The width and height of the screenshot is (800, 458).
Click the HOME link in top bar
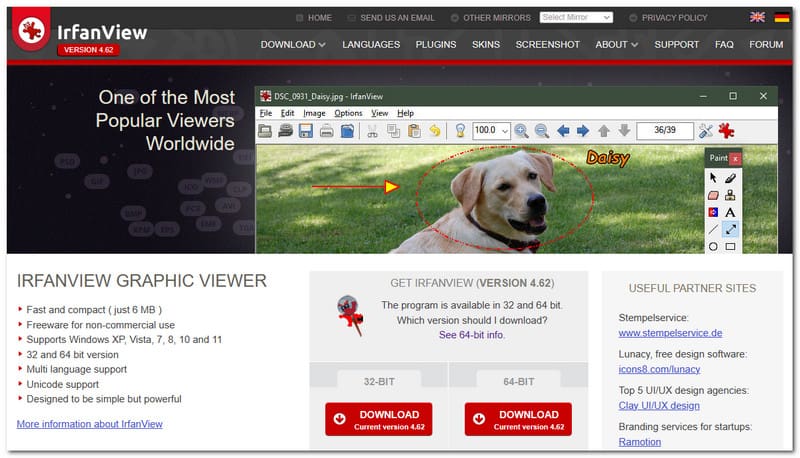314,18
